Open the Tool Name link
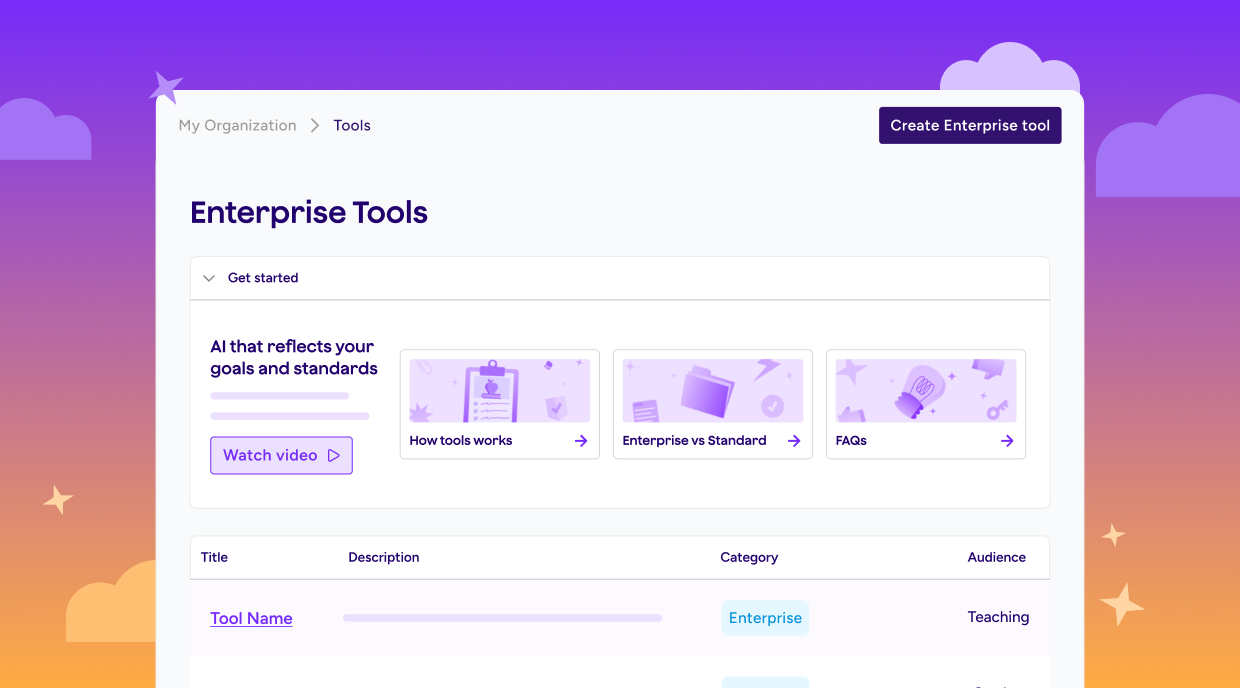 [x=251, y=618]
